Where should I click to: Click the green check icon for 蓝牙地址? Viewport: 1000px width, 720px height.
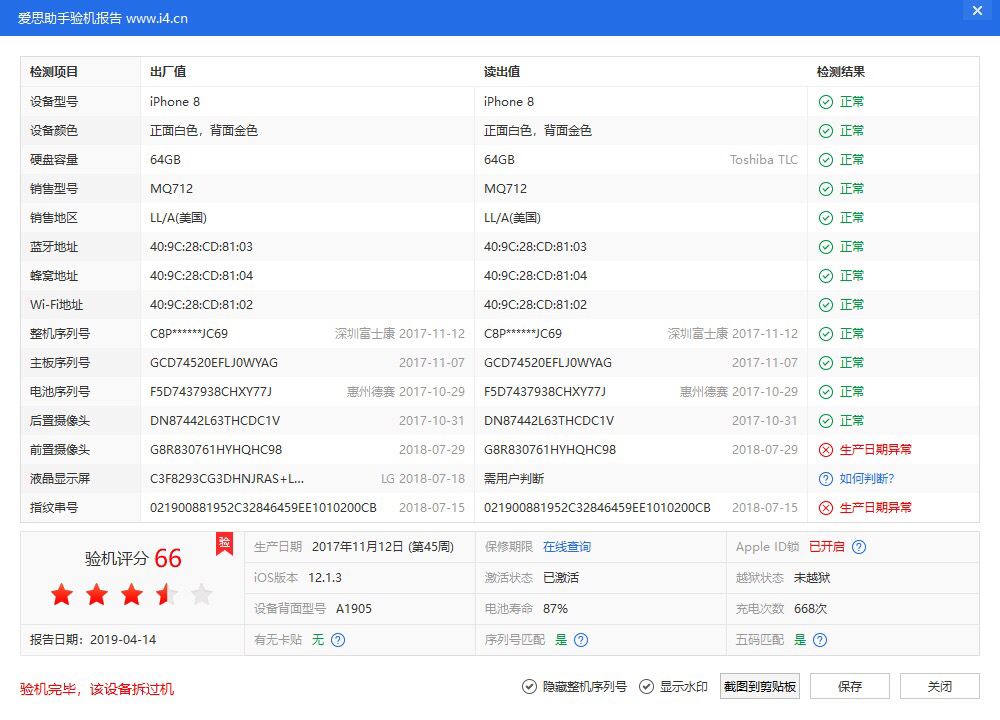tap(826, 247)
